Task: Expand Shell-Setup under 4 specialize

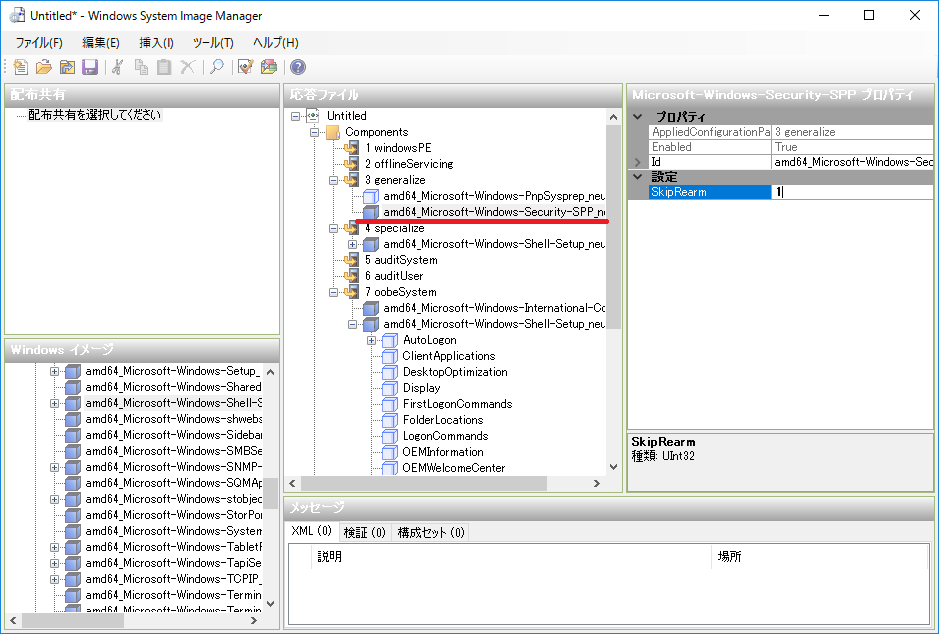Action: tap(352, 244)
